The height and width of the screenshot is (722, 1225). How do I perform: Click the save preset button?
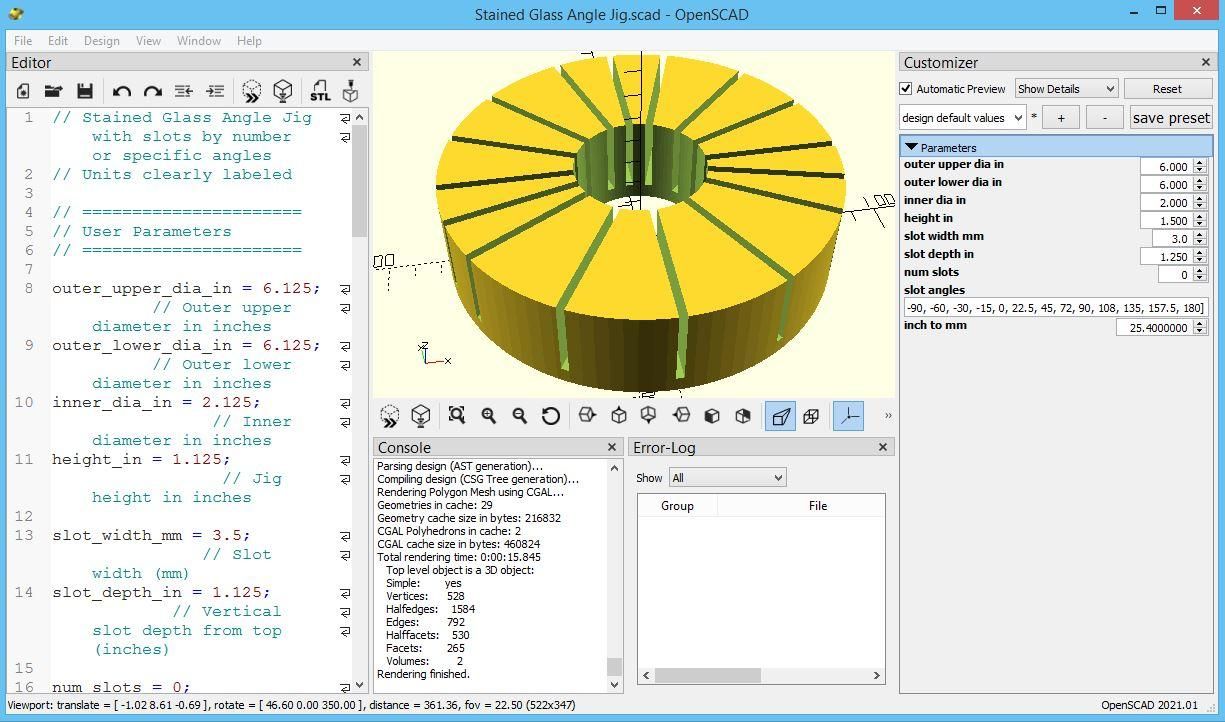click(1171, 117)
